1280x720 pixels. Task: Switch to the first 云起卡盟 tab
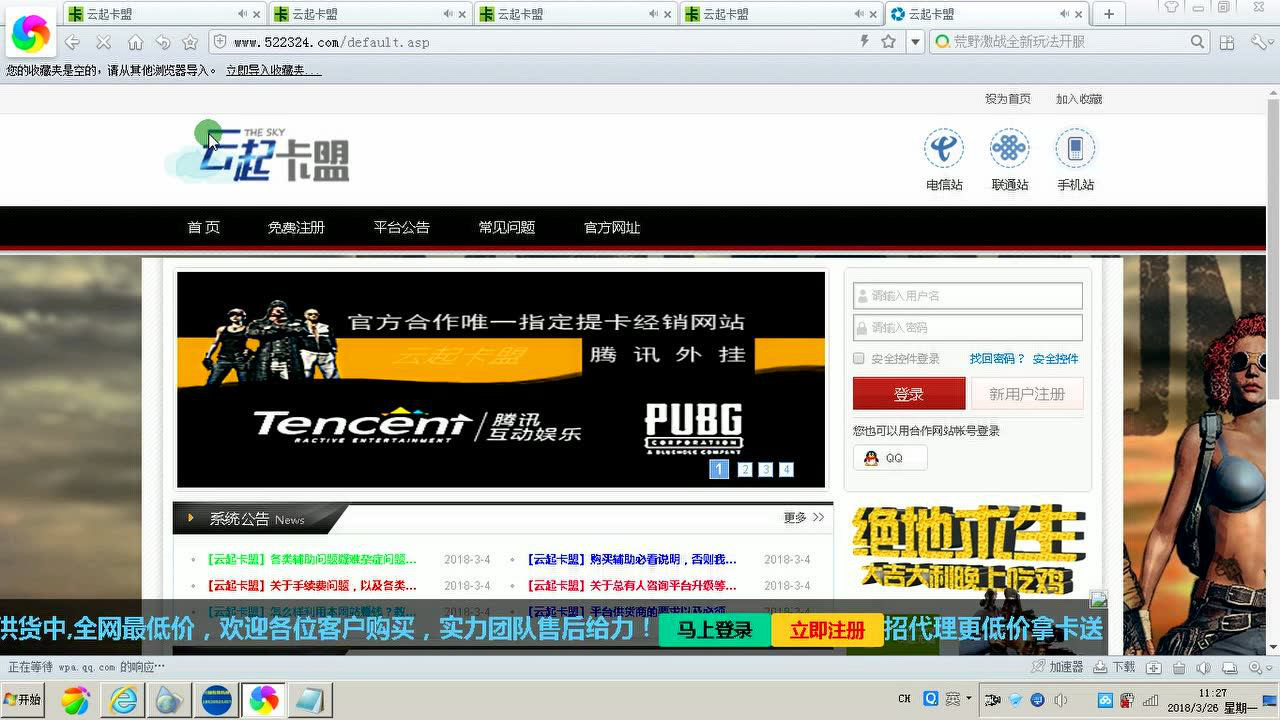[166, 14]
